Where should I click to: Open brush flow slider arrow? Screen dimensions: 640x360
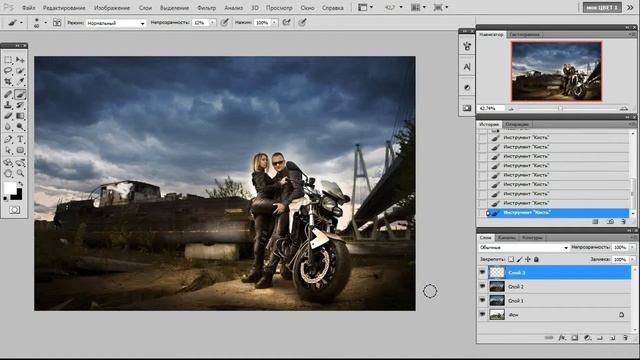coord(274,23)
